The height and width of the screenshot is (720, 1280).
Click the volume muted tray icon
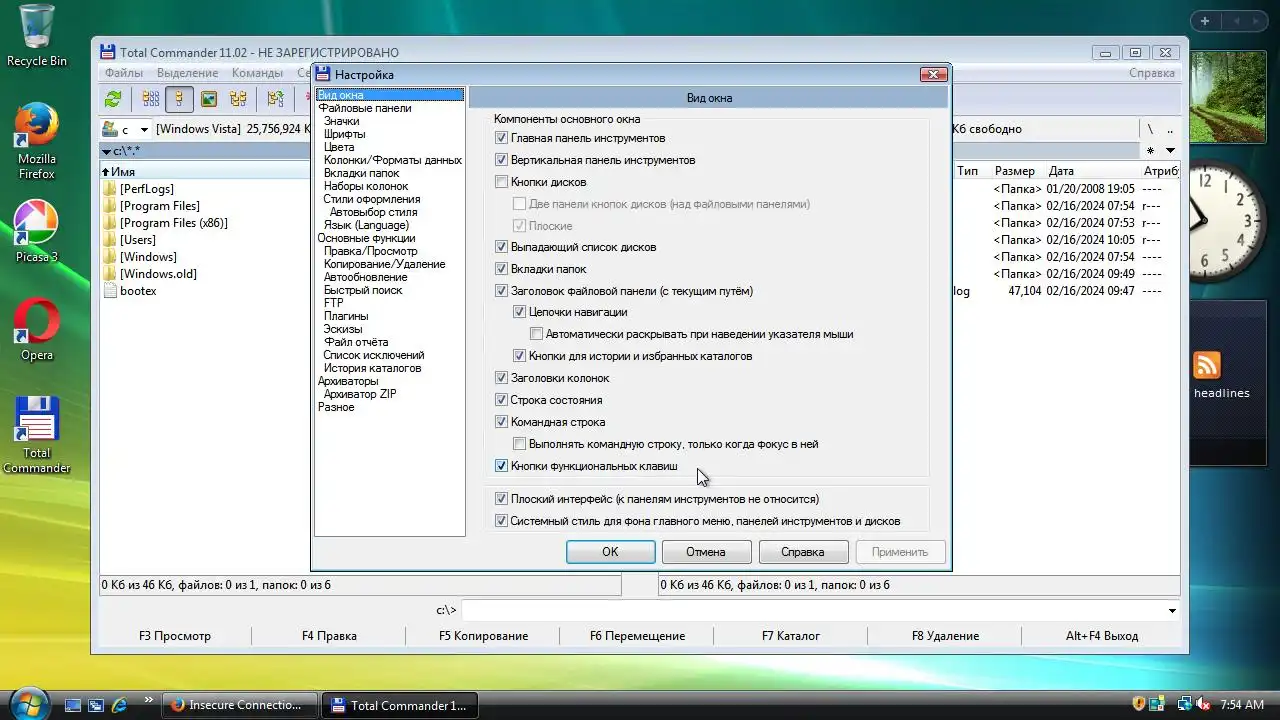(1203, 705)
